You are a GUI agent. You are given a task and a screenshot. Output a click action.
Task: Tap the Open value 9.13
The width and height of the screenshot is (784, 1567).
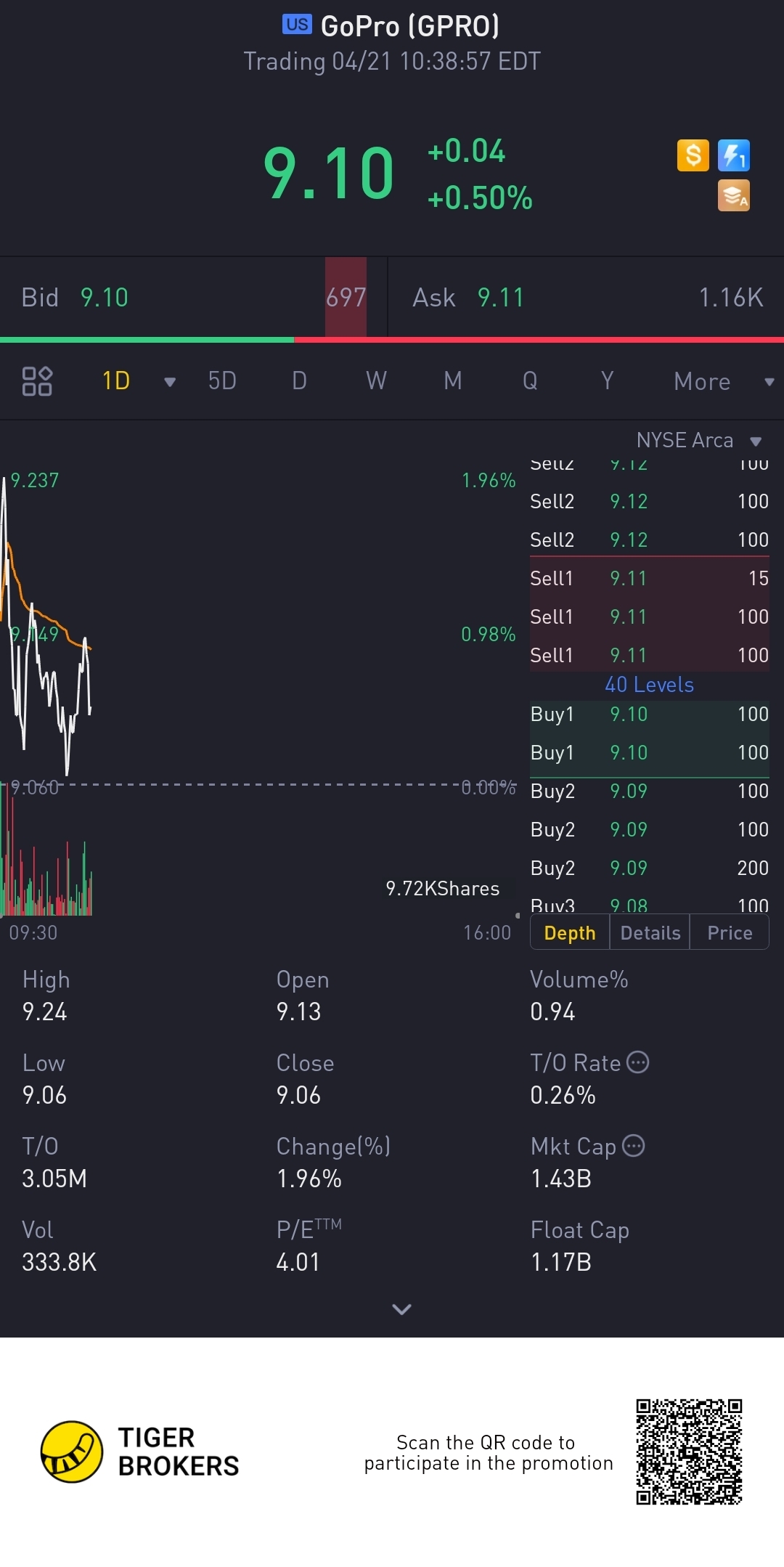[298, 1012]
